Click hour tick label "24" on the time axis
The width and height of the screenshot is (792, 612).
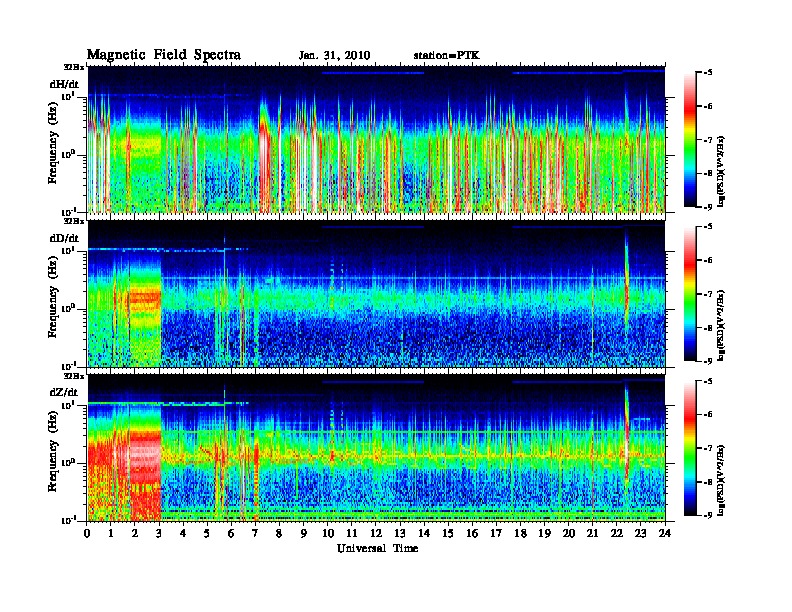[665, 534]
